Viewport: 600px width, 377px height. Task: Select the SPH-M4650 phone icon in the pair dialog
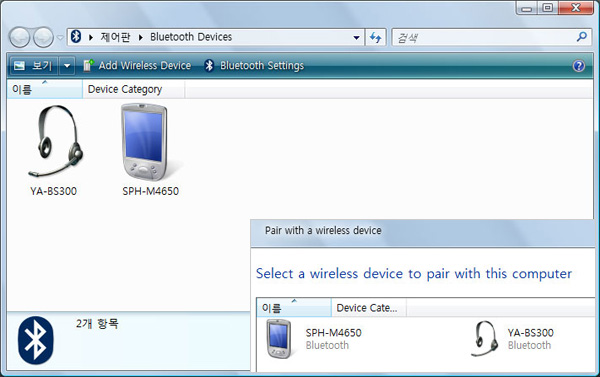click(x=279, y=339)
